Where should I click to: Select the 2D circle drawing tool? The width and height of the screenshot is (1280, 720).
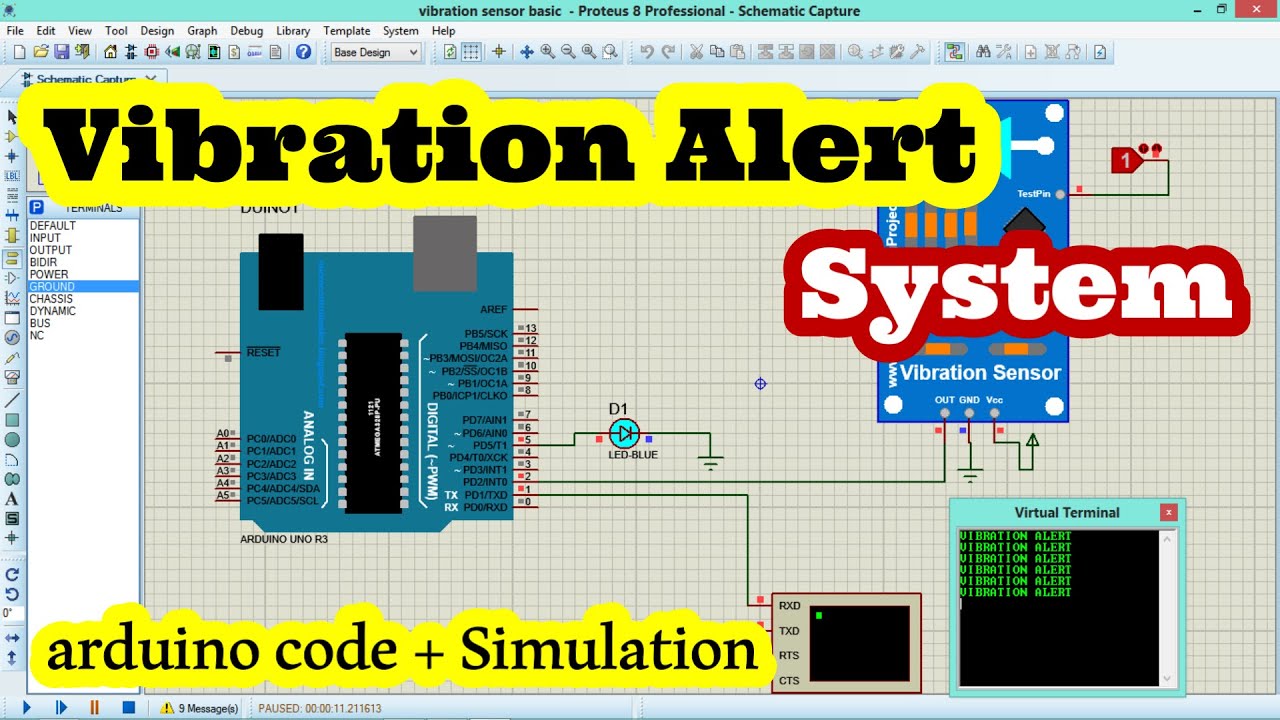(12, 439)
